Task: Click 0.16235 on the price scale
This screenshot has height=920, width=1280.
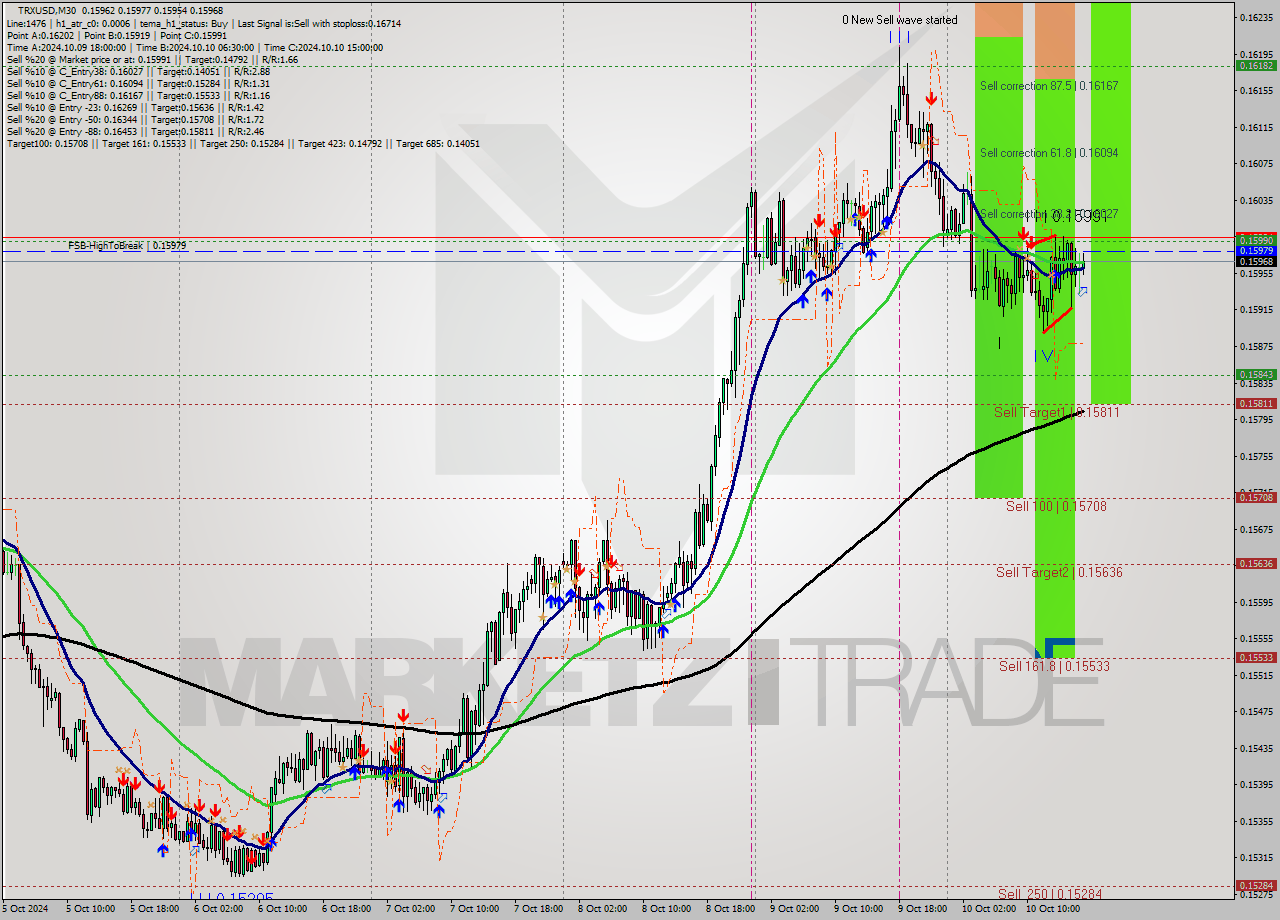Action: coord(1256,18)
